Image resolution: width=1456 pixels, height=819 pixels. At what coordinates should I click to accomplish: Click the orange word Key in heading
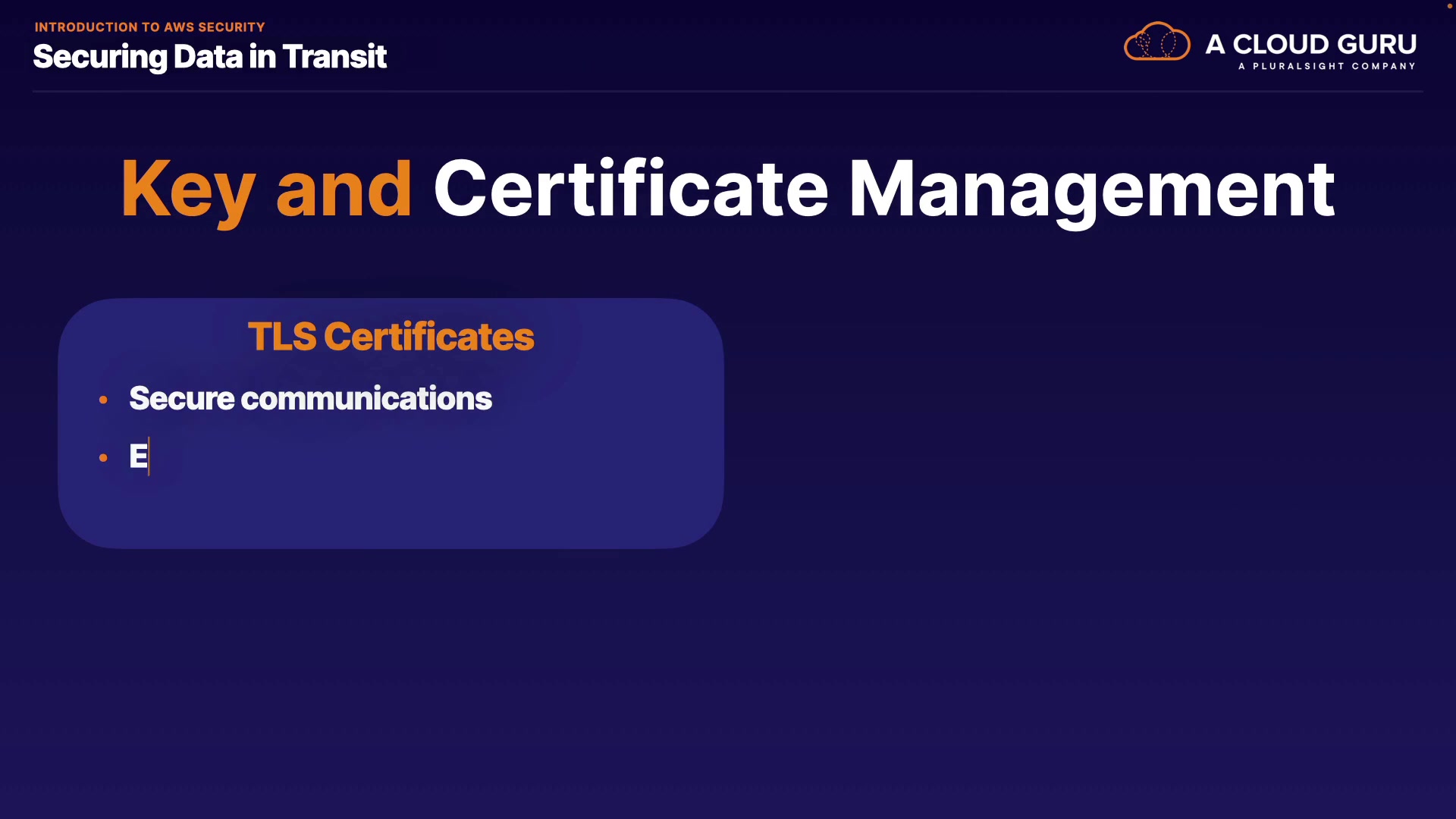187,190
